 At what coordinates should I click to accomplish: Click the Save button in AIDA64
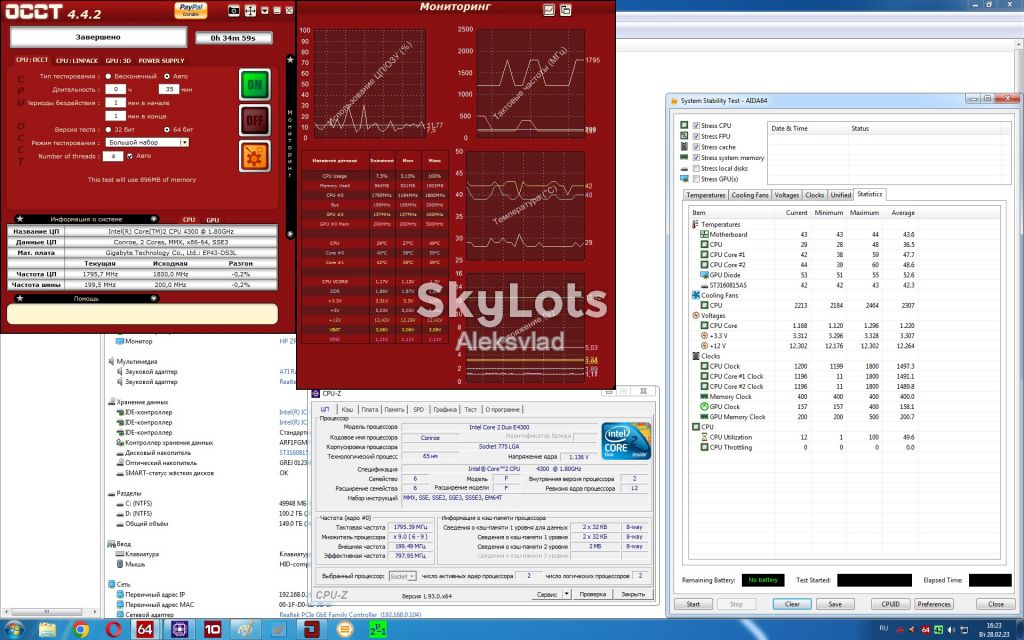(x=835, y=604)
